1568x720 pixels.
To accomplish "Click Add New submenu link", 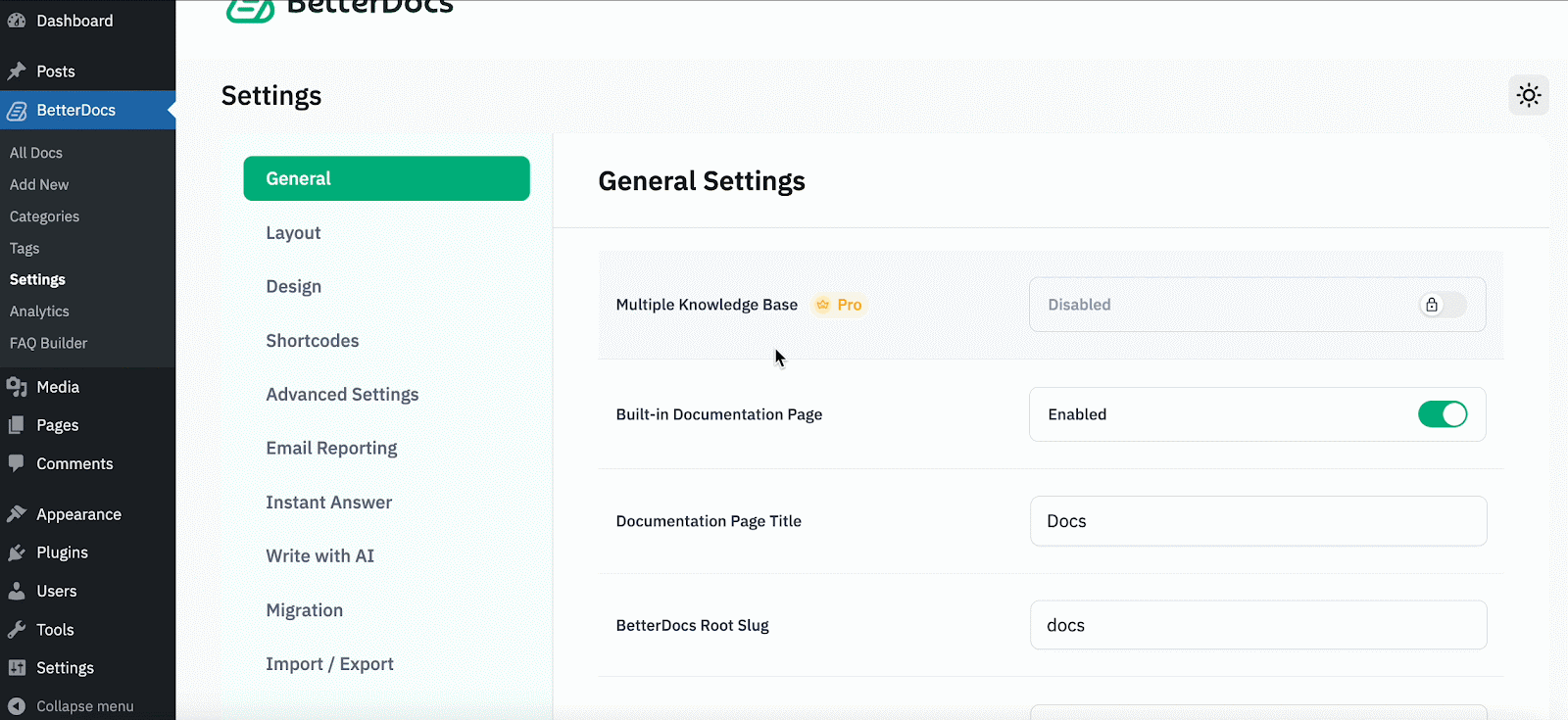I will 39,184.
